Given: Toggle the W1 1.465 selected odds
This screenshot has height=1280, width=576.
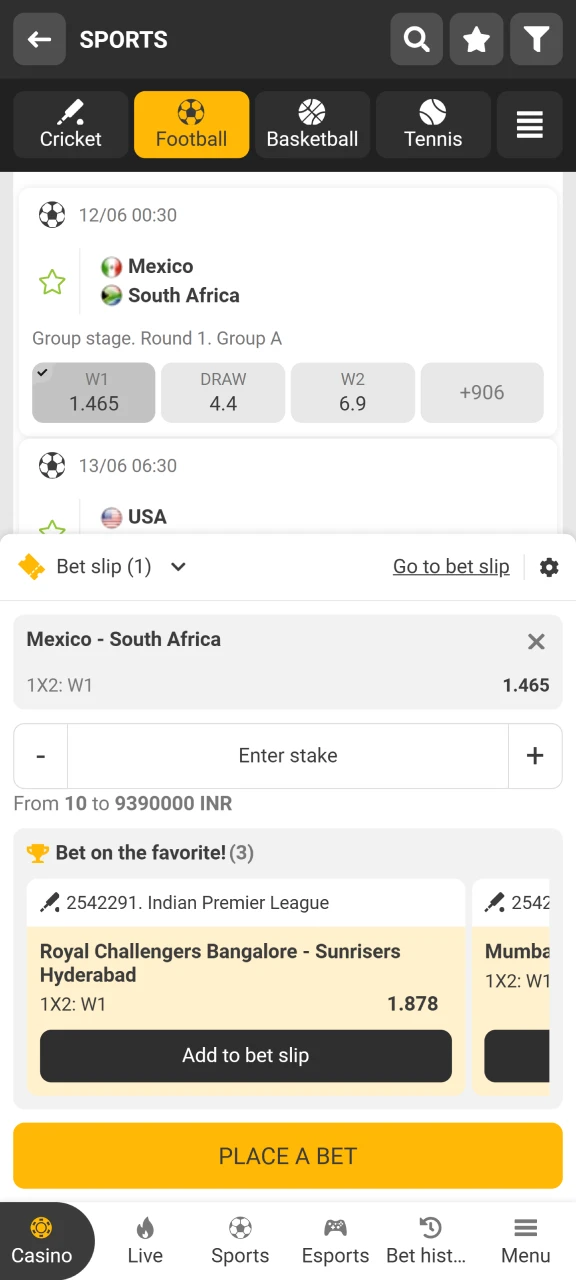Looking at the screenshot, I should coord(93,392).
